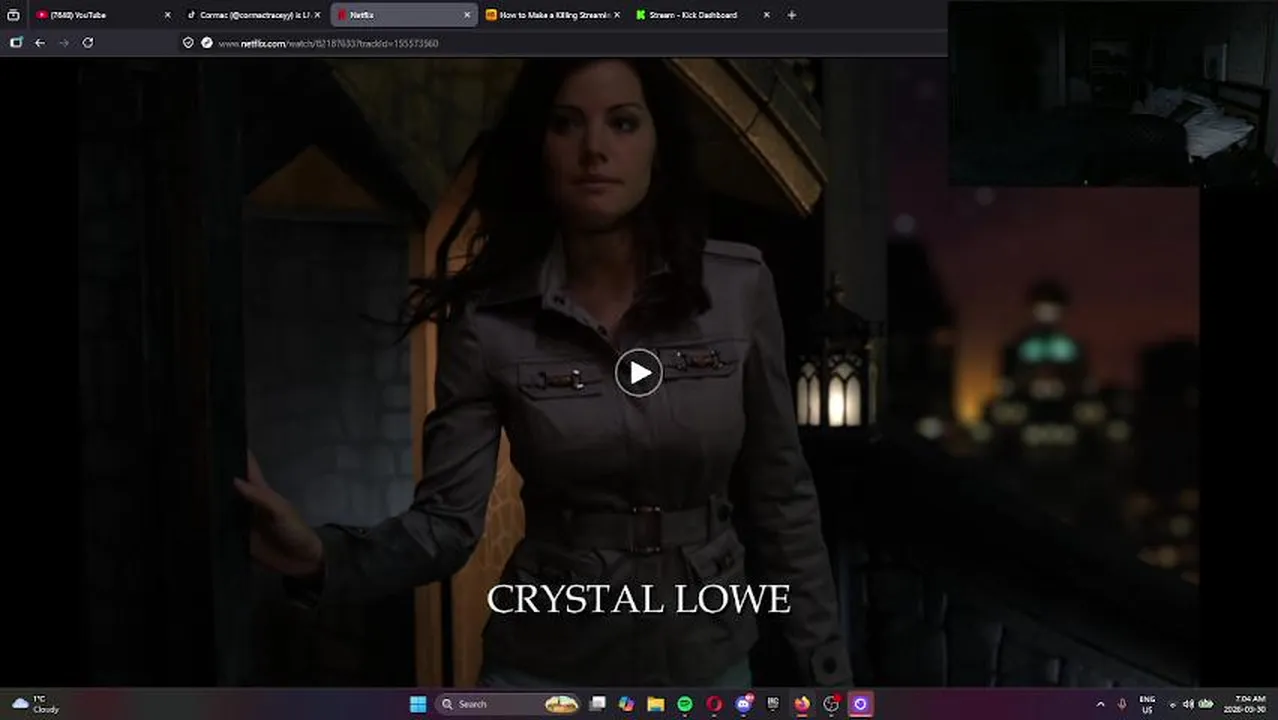Open the tracking protection shield icon

click(188, 43)
